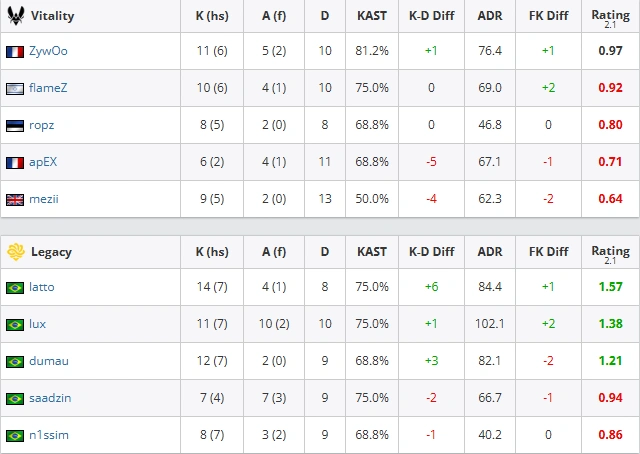The height and width of the screenshot is (454, 640).
Task: Click the UK flag beside mezii
Action: pos(15,200)
